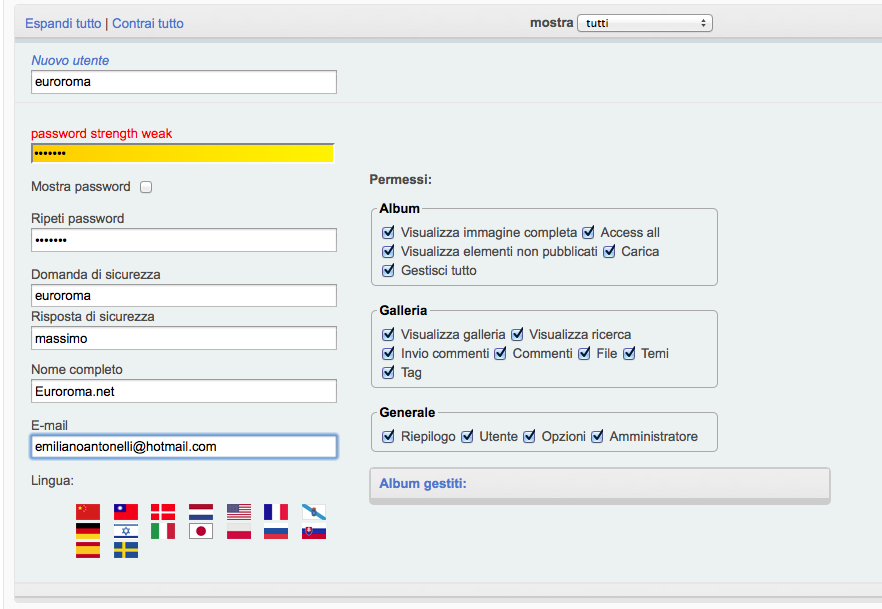The width and height of the screenshot is (882, 609).
Task: Click the Espandi tutto link
Action: (x=63, y=24)
